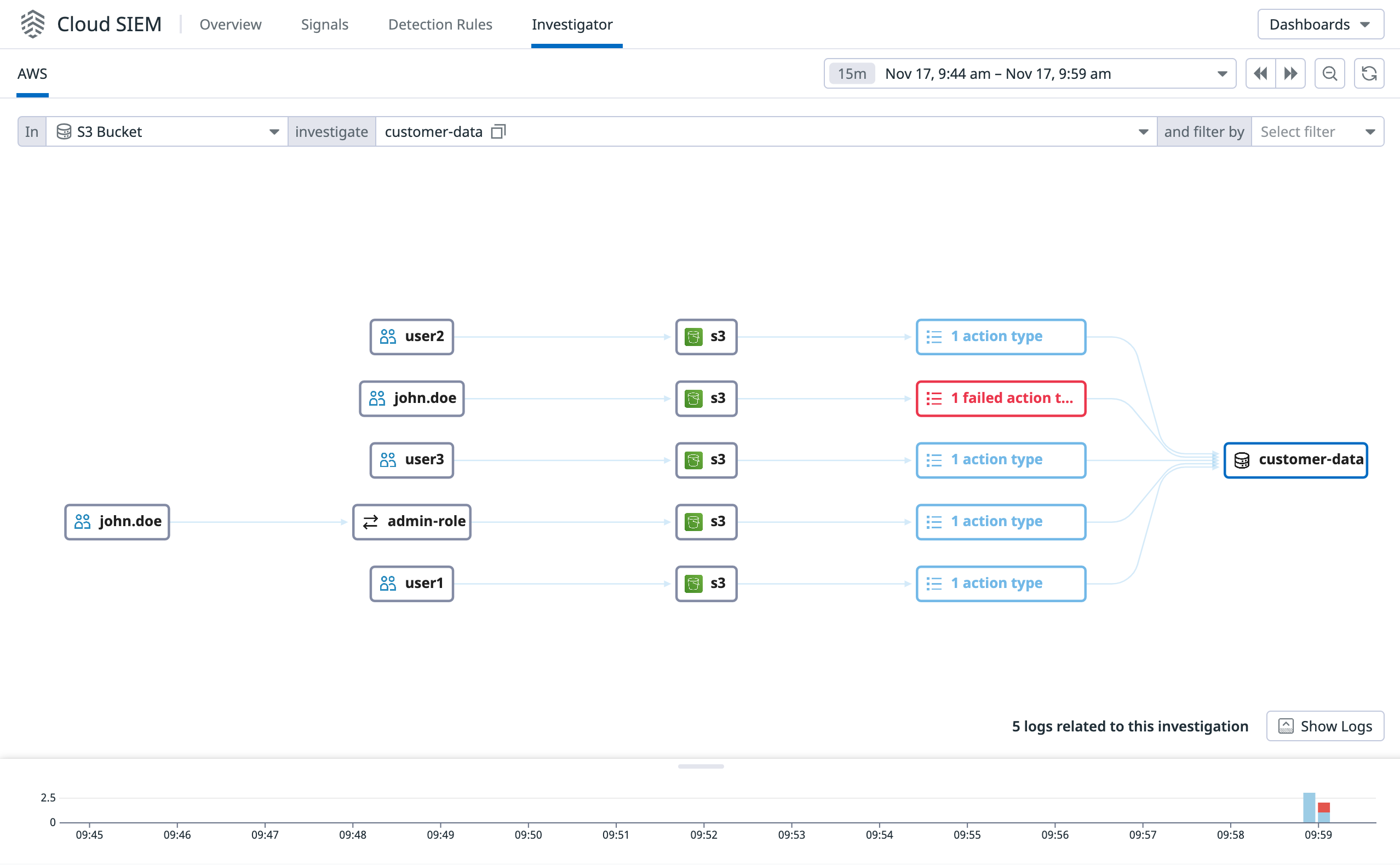Open the Dashboards dropdown
Screen dimensions: 1400x865
[1320, 24]
